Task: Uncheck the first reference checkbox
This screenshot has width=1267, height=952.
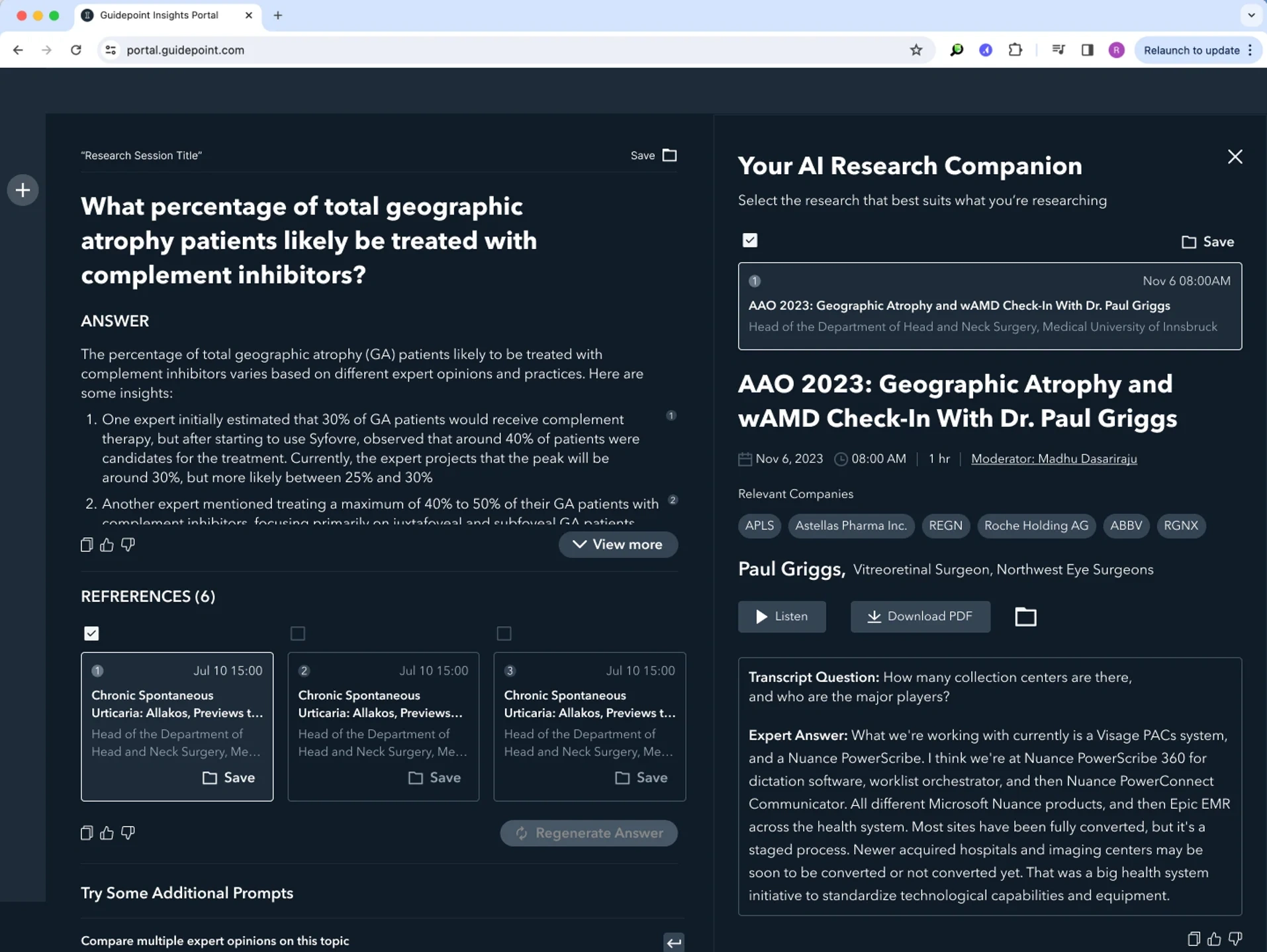Action: click(91, 634)
